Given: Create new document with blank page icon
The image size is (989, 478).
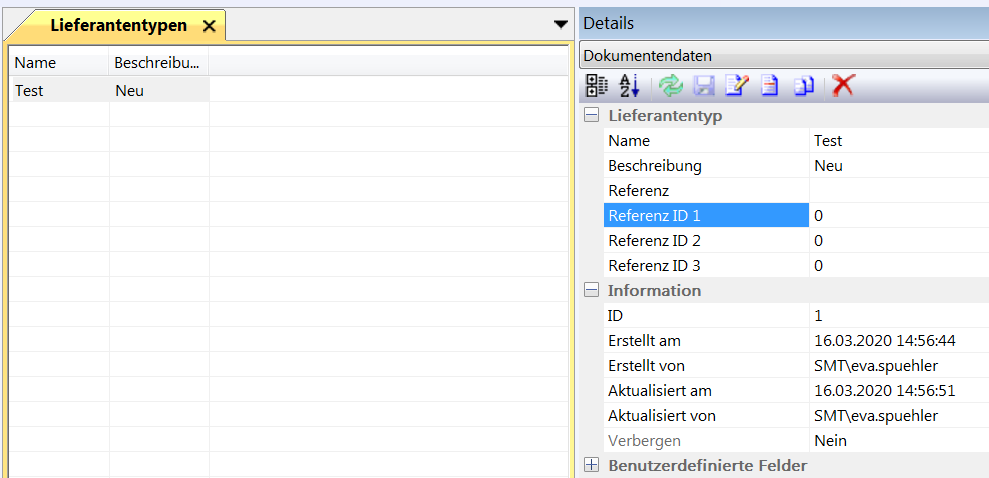Looking at the screenshot, I should (769, 86).
